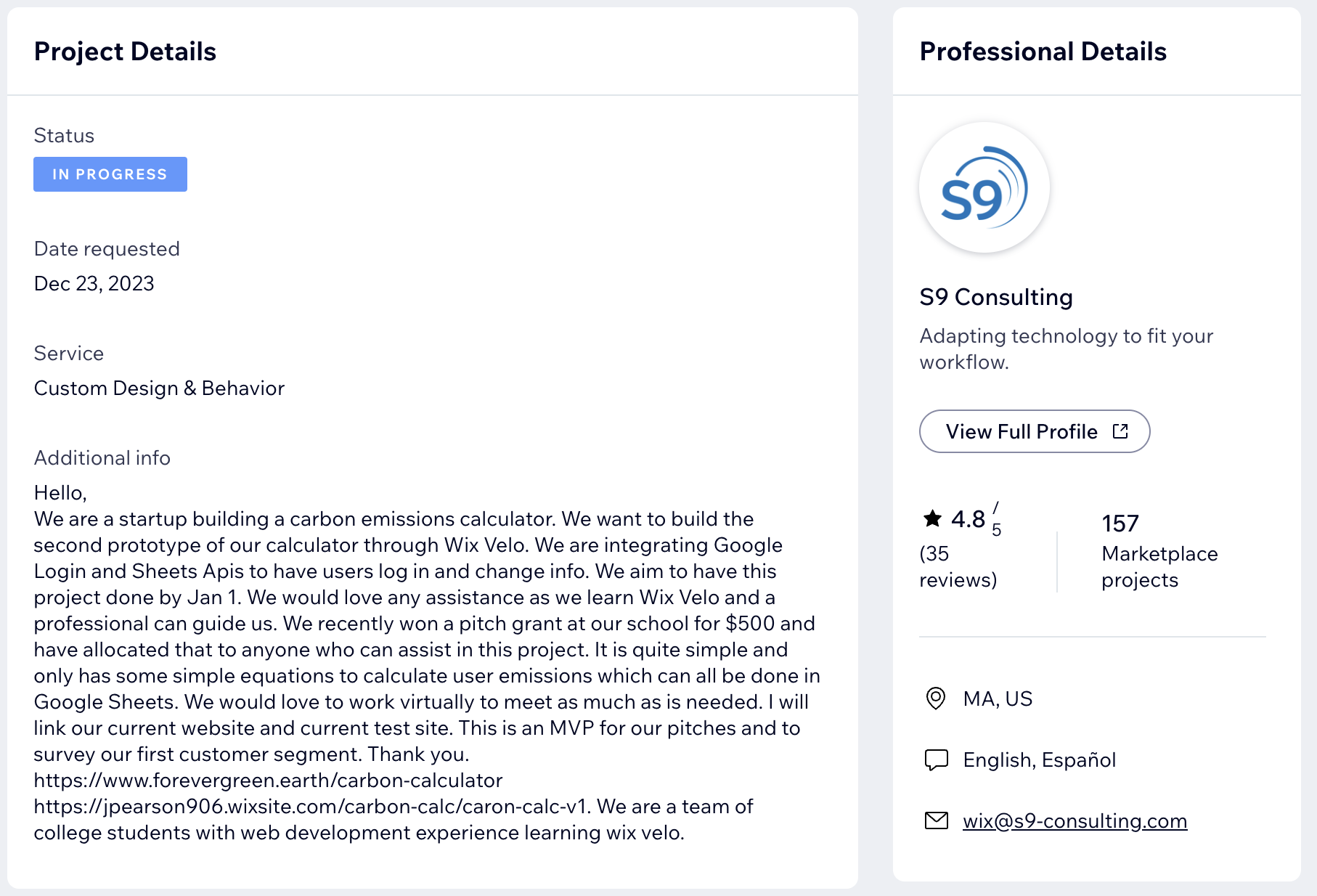Viewport: 1317px width, 896px height.
Task: Select the S9 Consulting professional name
Action: (995, 297)
